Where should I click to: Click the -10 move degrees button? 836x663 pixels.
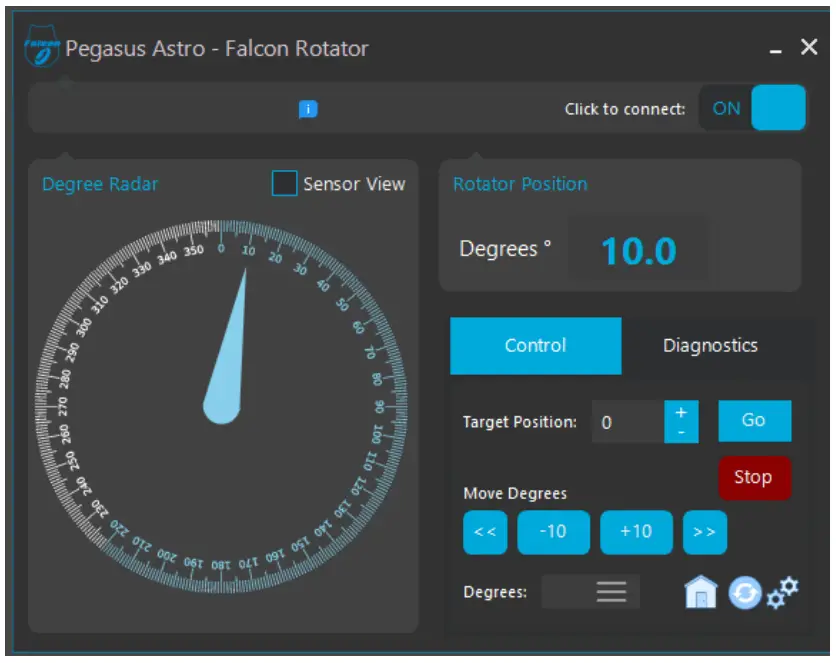pos(554,532)
